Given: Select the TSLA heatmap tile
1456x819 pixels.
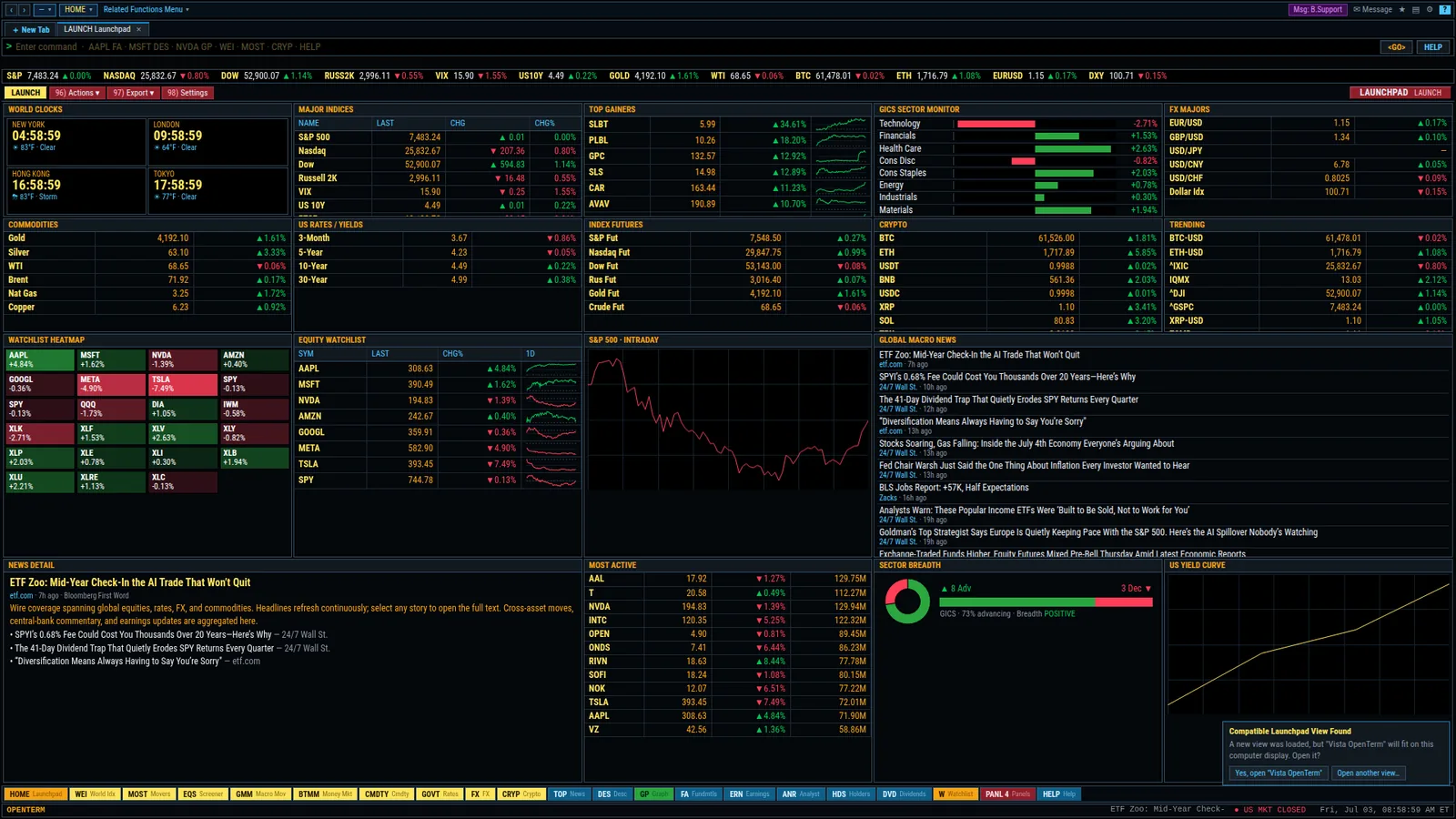Looking at the screenshot, I should point(184,385).
